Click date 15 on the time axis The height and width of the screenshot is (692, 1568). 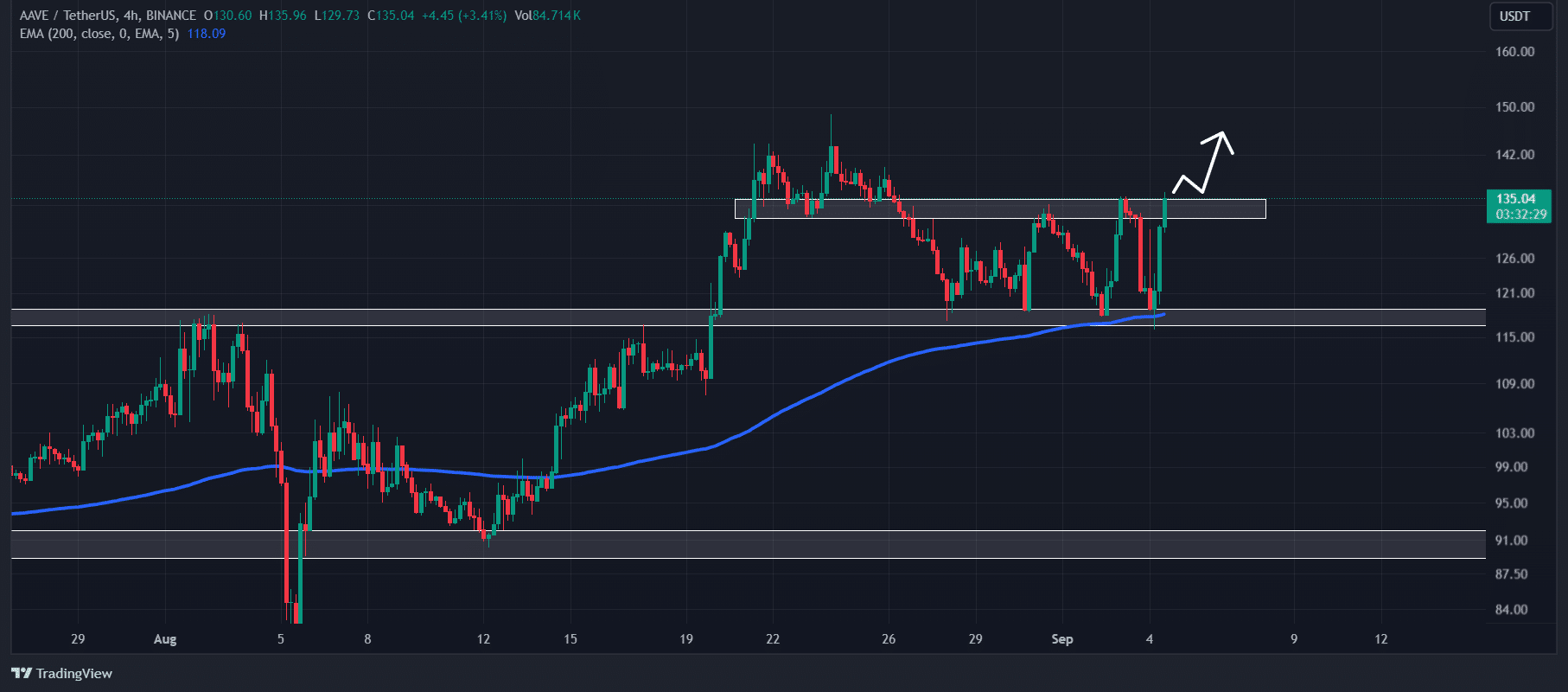(570, 639)
